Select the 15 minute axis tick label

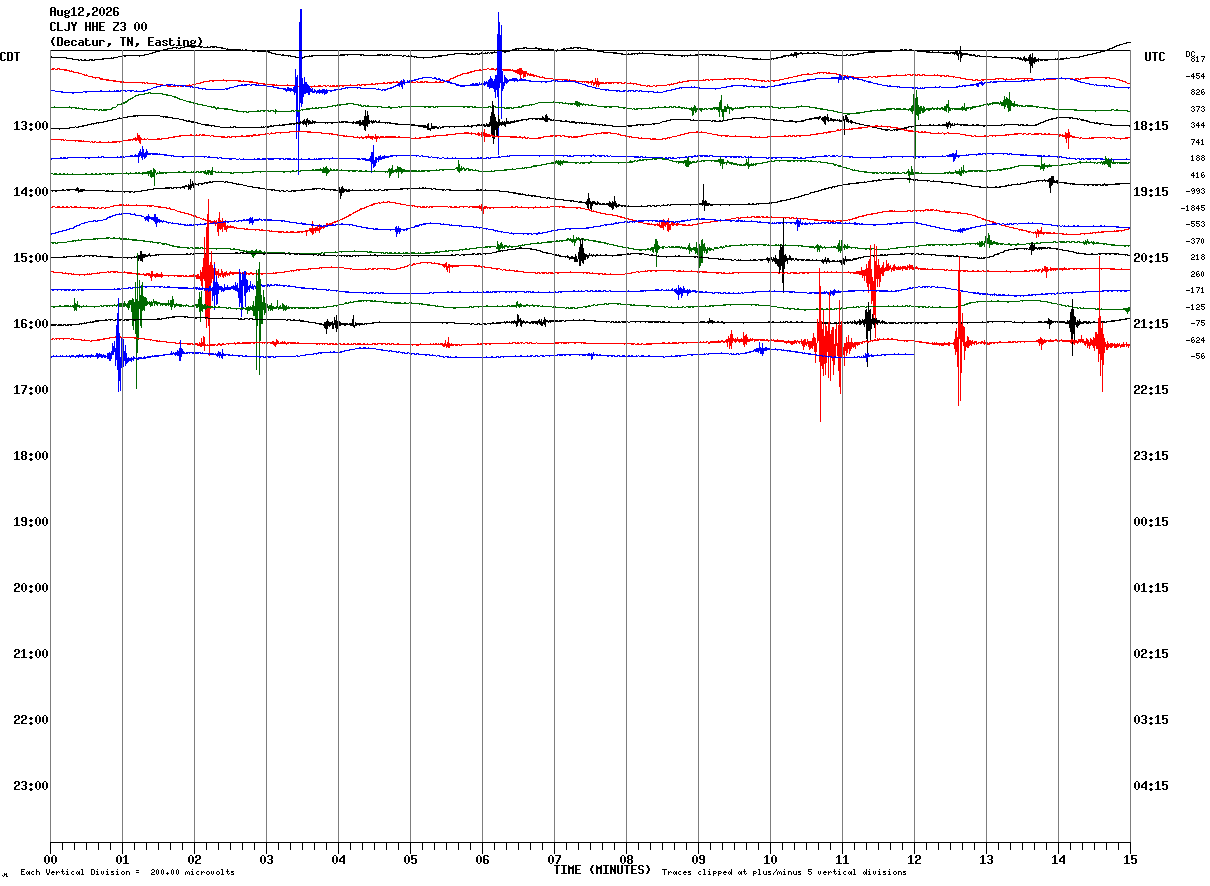tap(1130, 859)
